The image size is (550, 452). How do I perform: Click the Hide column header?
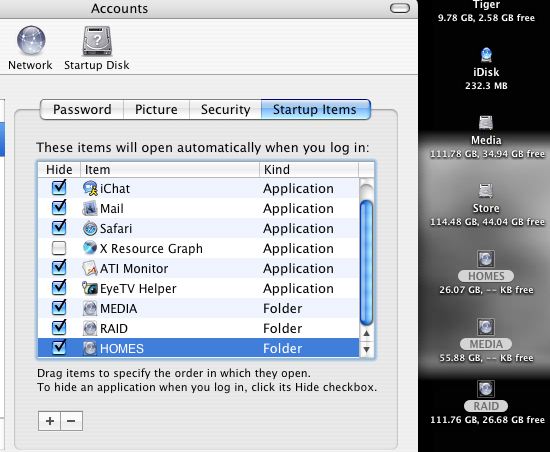click(x=59, y=170)
